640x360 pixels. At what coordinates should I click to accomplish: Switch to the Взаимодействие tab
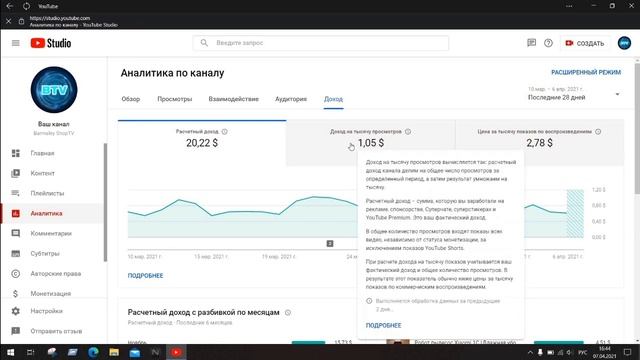point(233,99)
